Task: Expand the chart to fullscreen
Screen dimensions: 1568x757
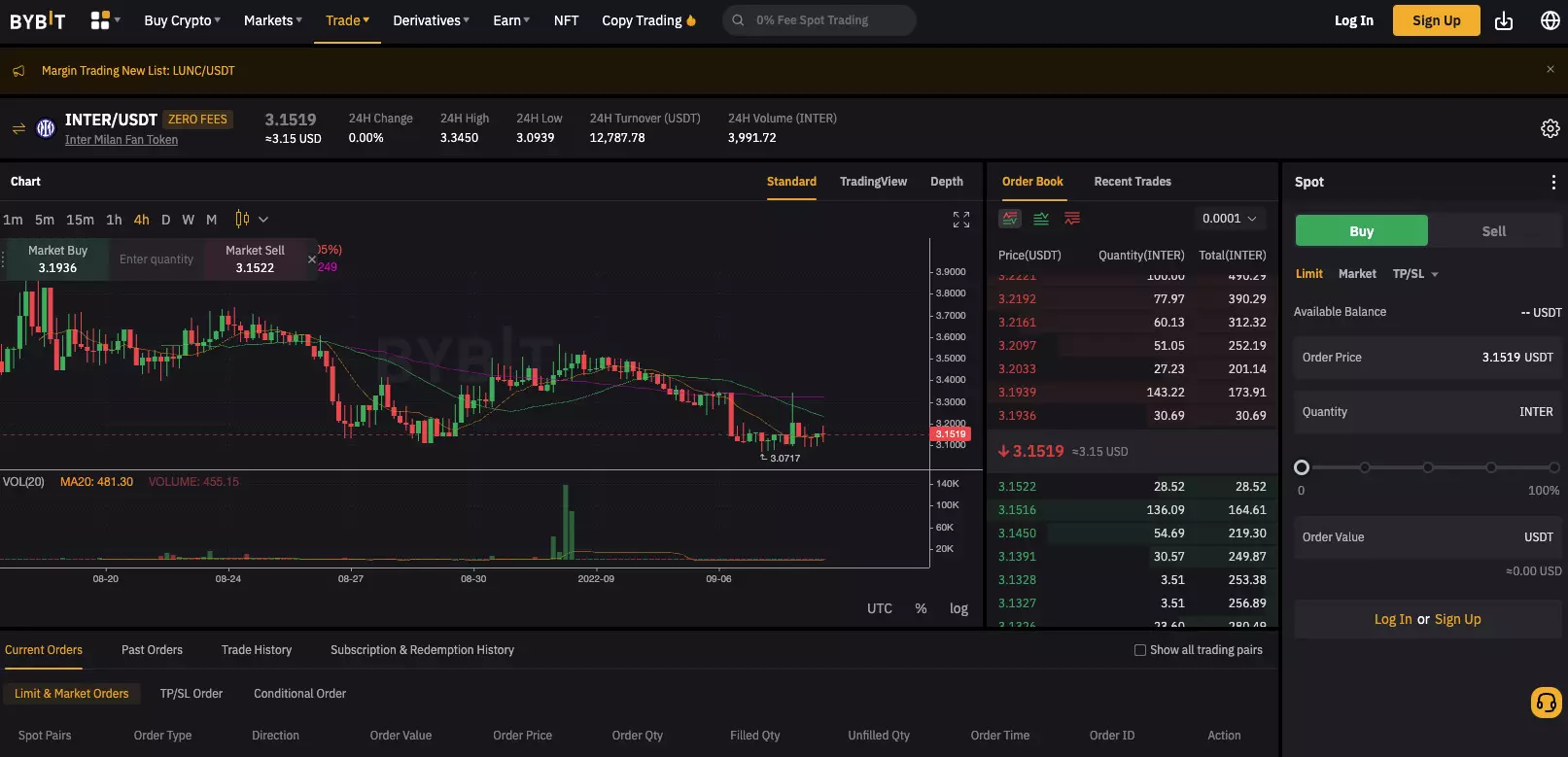Action: point(961,220)
